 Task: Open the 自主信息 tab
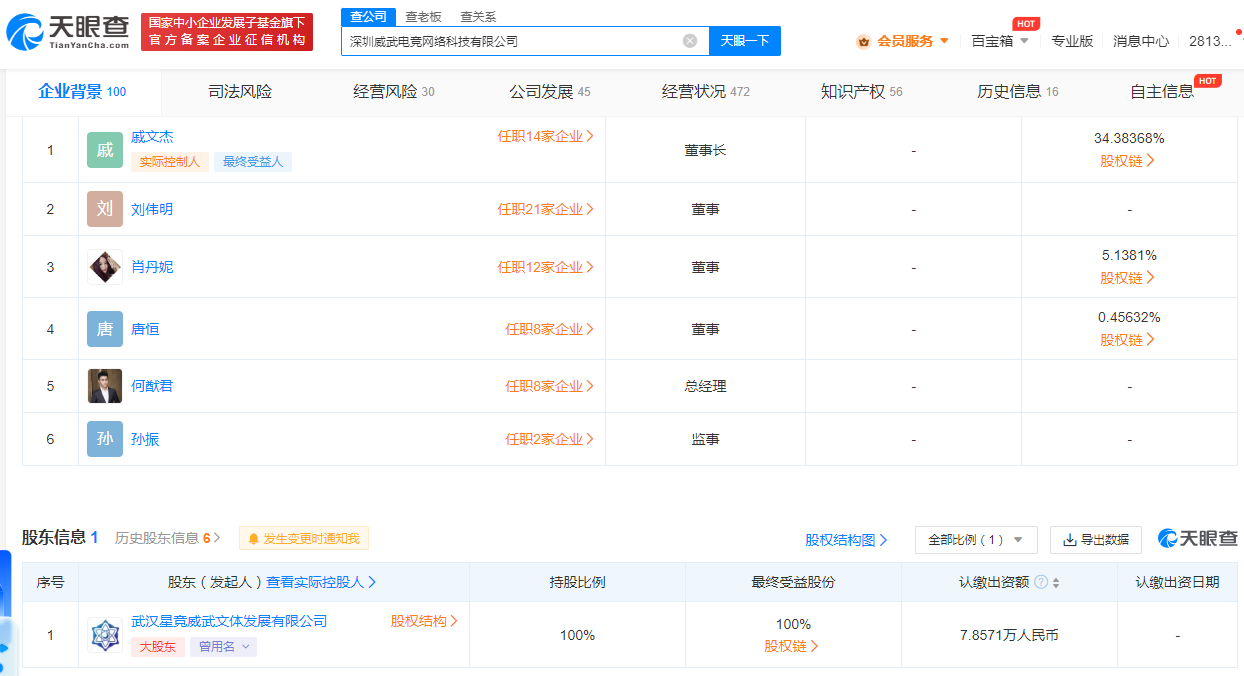point(1162,92)
